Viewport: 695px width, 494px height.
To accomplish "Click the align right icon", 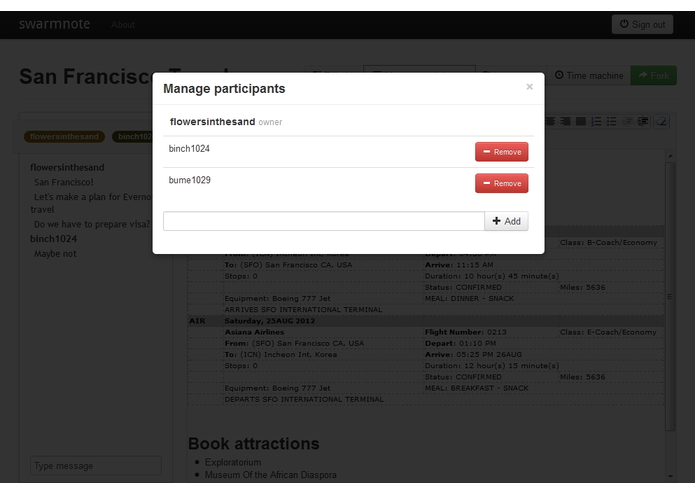I will [565, 121].
